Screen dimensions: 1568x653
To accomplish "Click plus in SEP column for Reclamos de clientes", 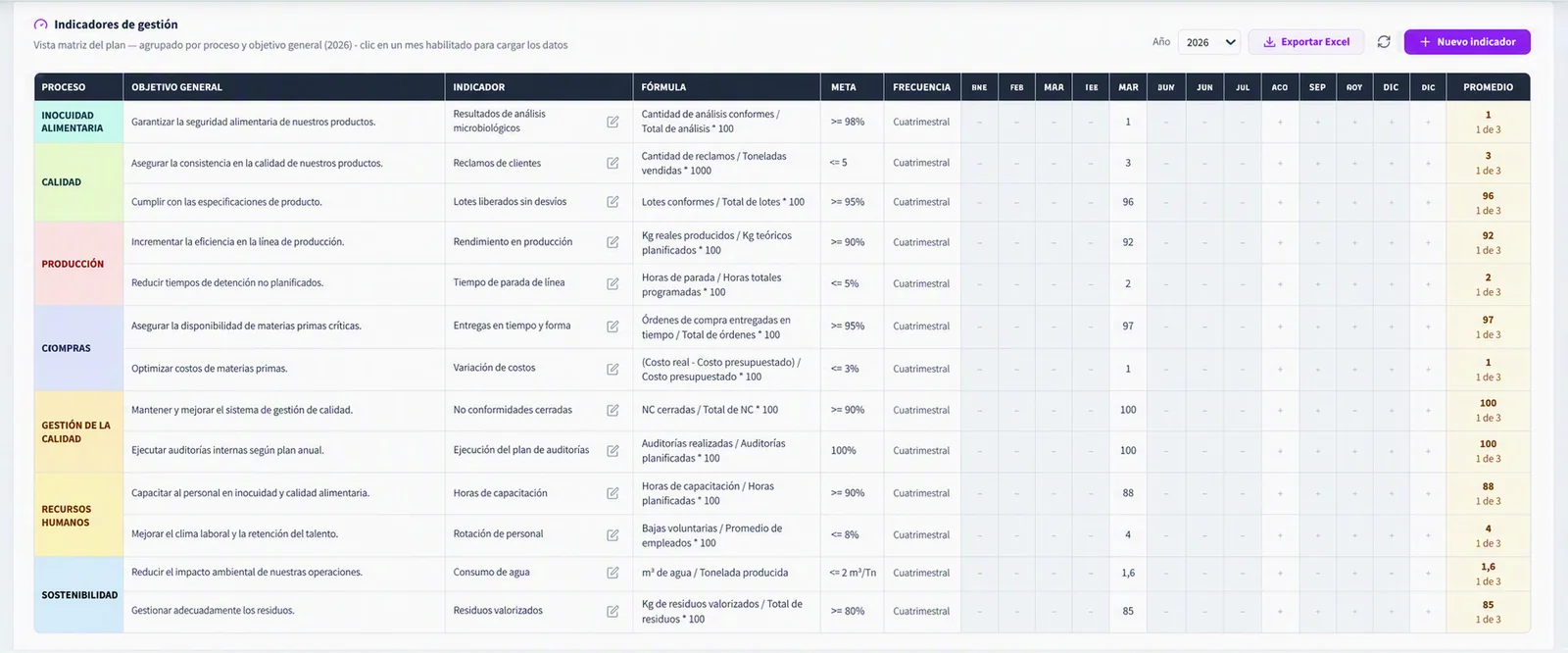I will [x=1317, y=163].
